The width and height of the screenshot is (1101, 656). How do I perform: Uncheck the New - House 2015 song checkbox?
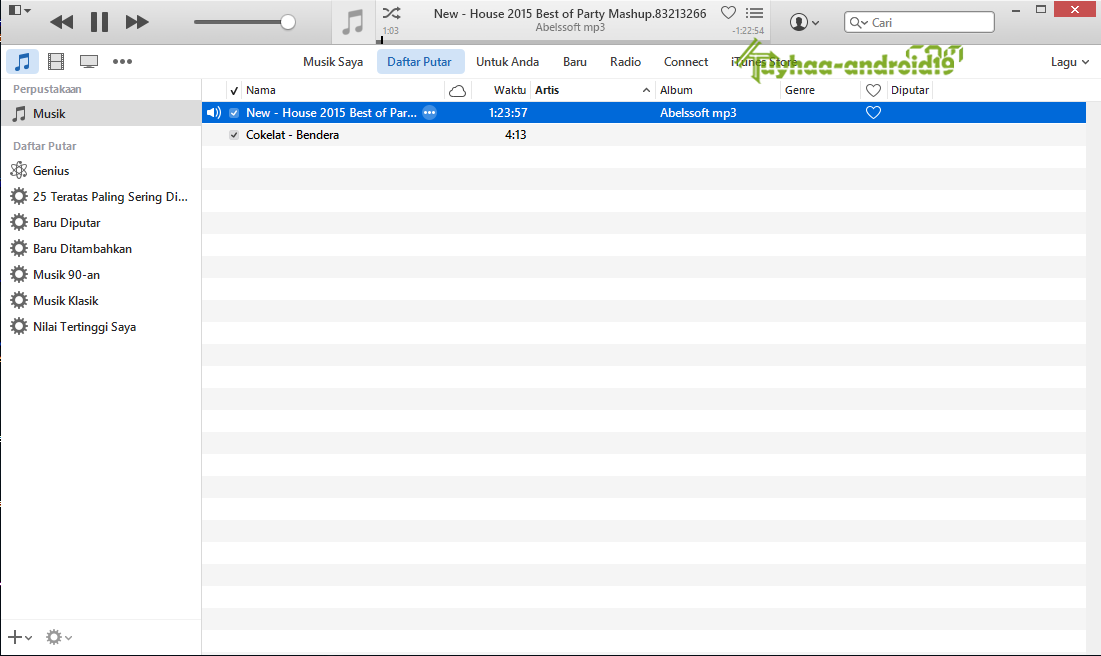point(234,112)
